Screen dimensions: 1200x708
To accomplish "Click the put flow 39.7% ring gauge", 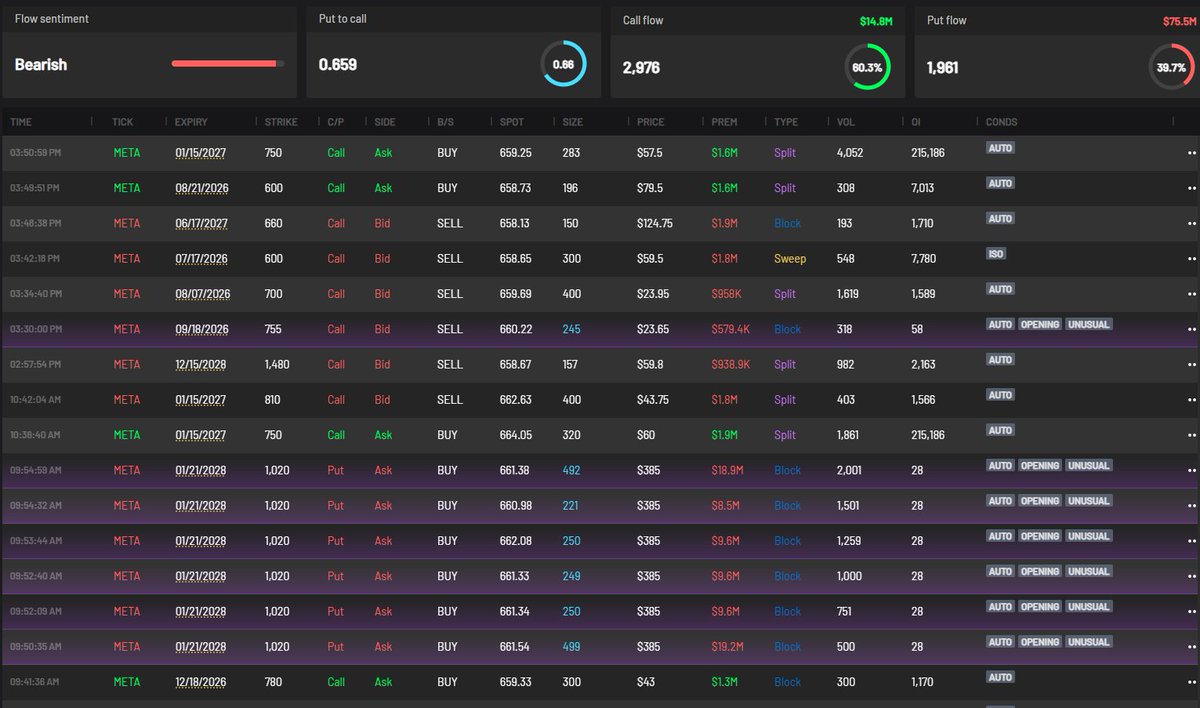I will coord(1171,67).
